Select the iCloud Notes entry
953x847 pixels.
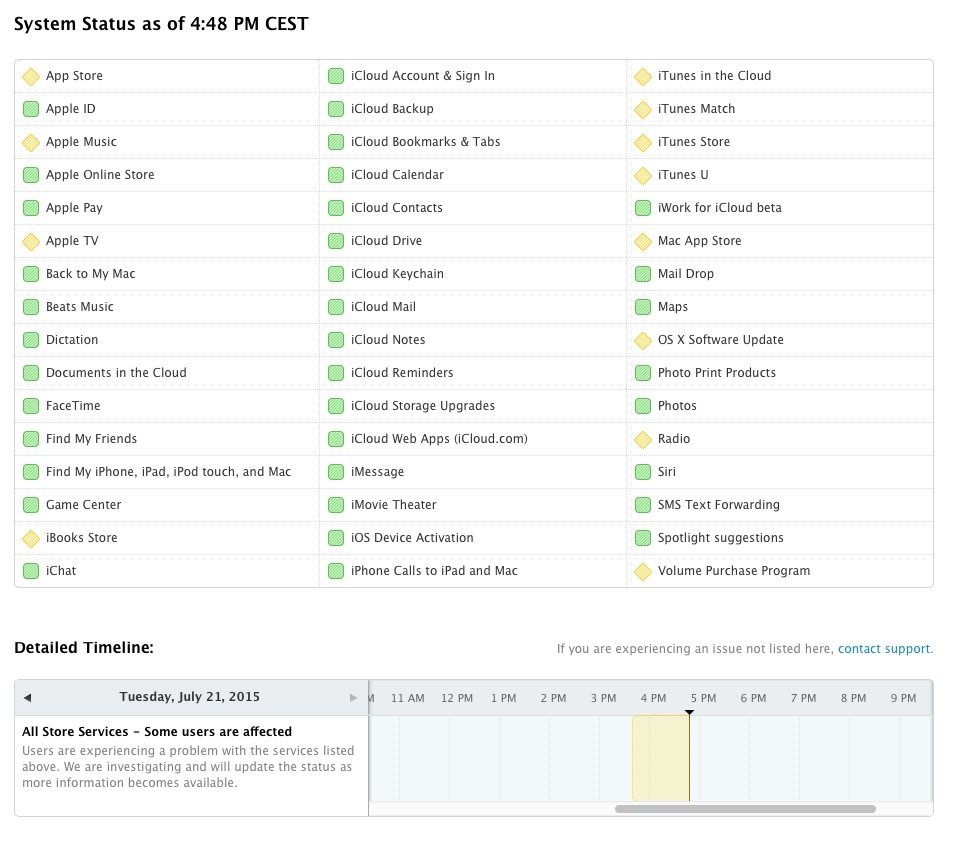(473, 340)
